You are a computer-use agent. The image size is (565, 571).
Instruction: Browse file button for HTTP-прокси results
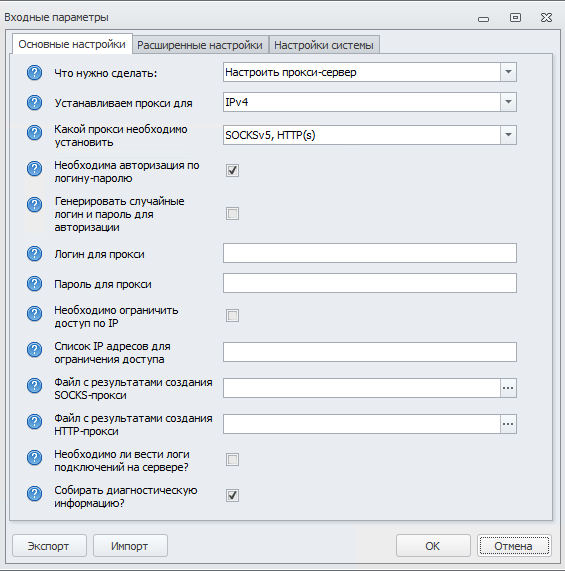(x=508, y=424)
